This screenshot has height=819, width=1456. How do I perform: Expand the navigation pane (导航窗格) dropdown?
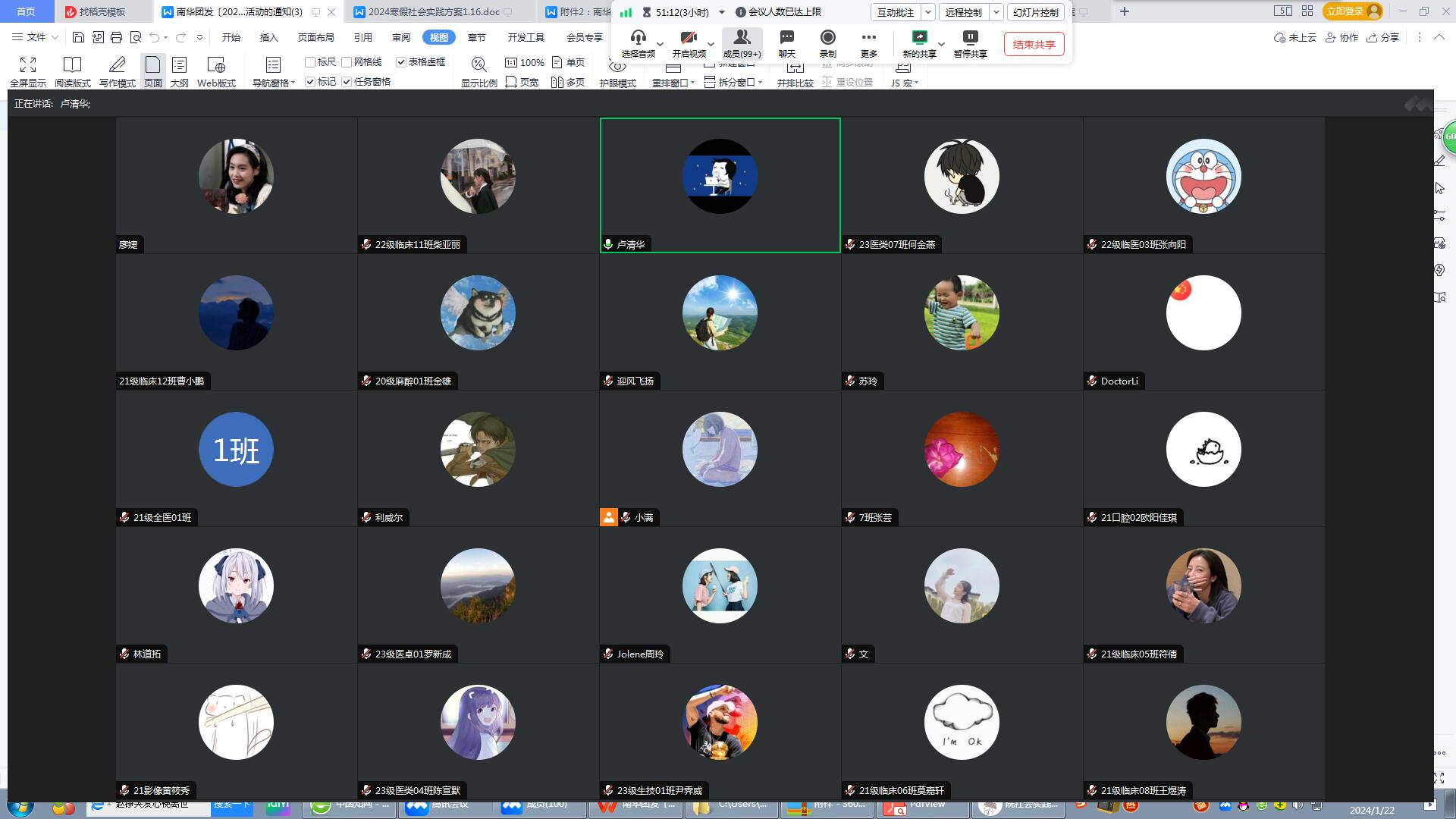click(293, 83)
